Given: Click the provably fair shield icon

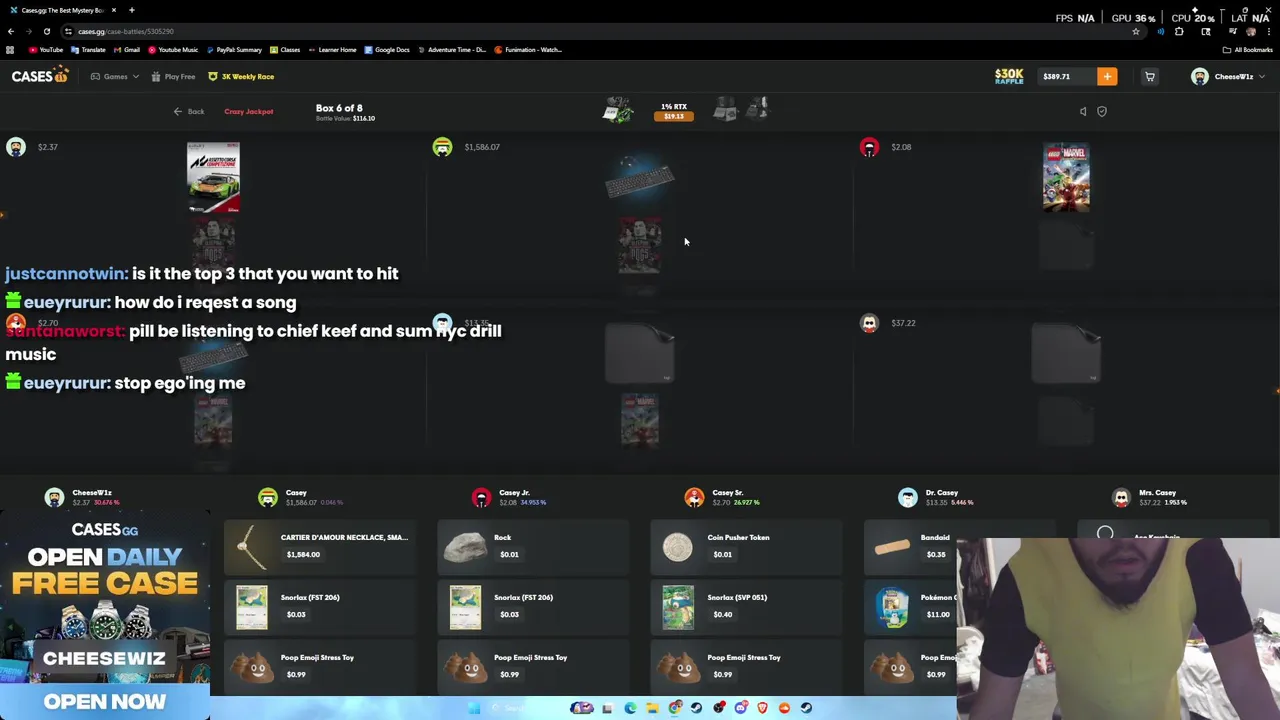Looking at the screenshot, I should point(1102,112).
